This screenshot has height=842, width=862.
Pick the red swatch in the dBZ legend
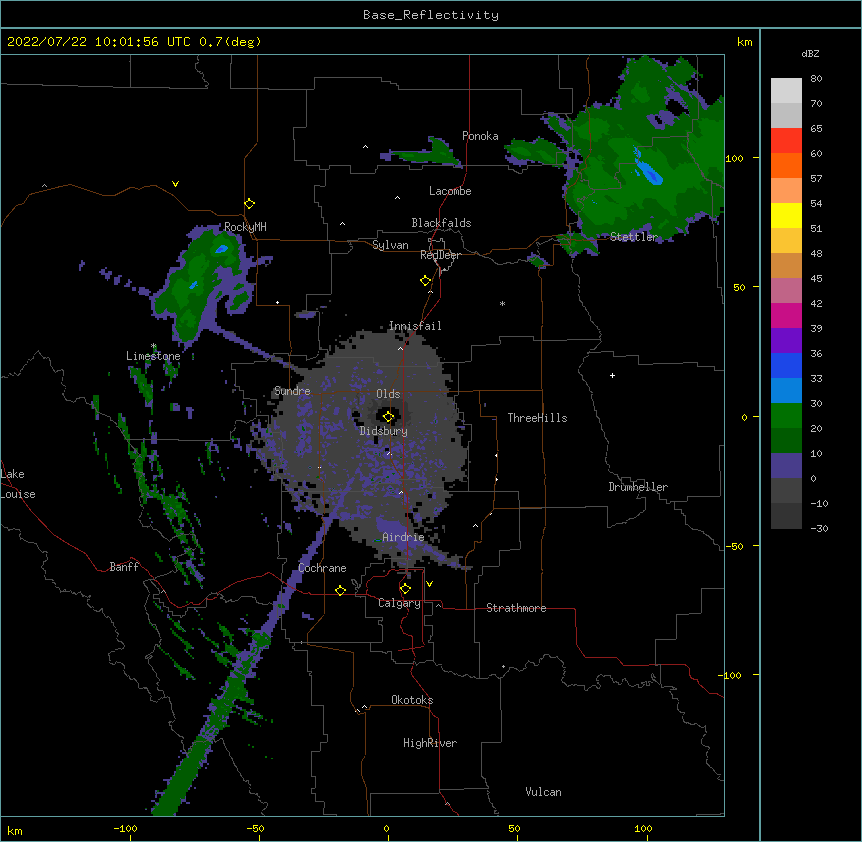tap(786, 141)
